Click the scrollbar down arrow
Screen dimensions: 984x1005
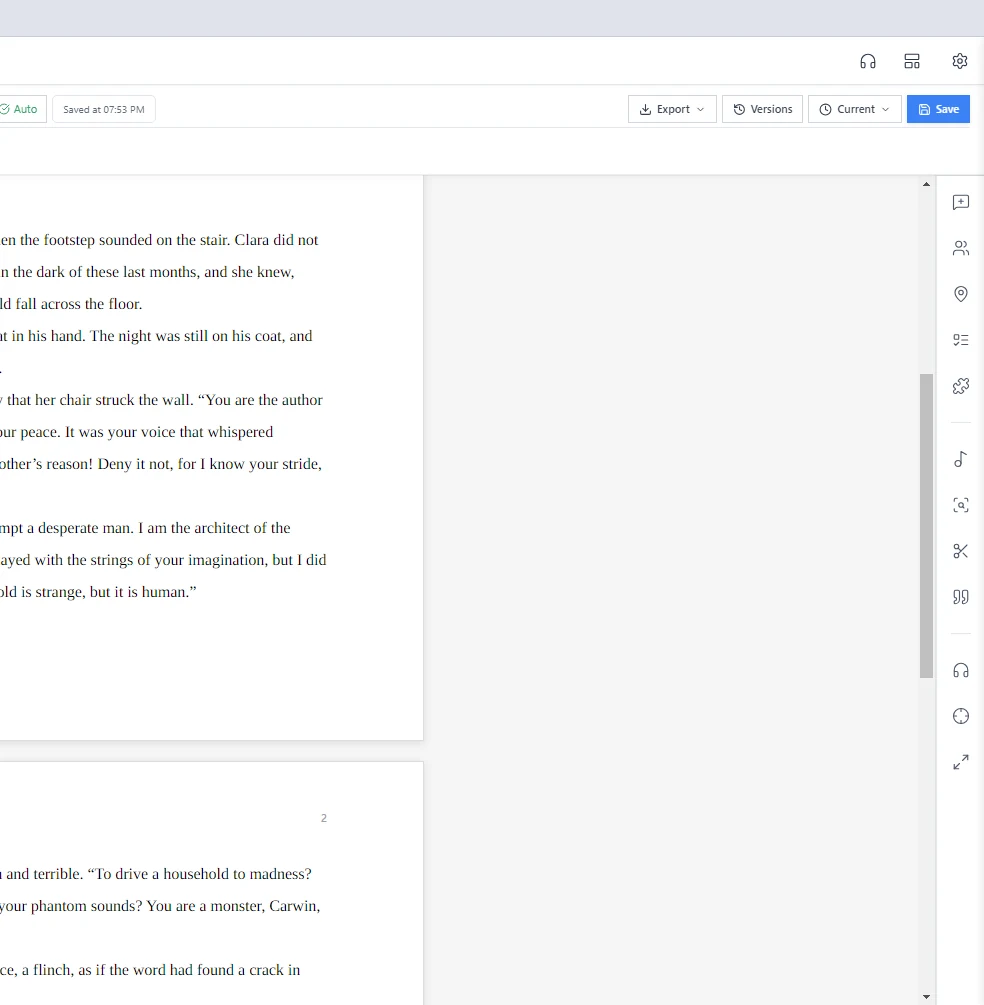[x=926, y=997]
